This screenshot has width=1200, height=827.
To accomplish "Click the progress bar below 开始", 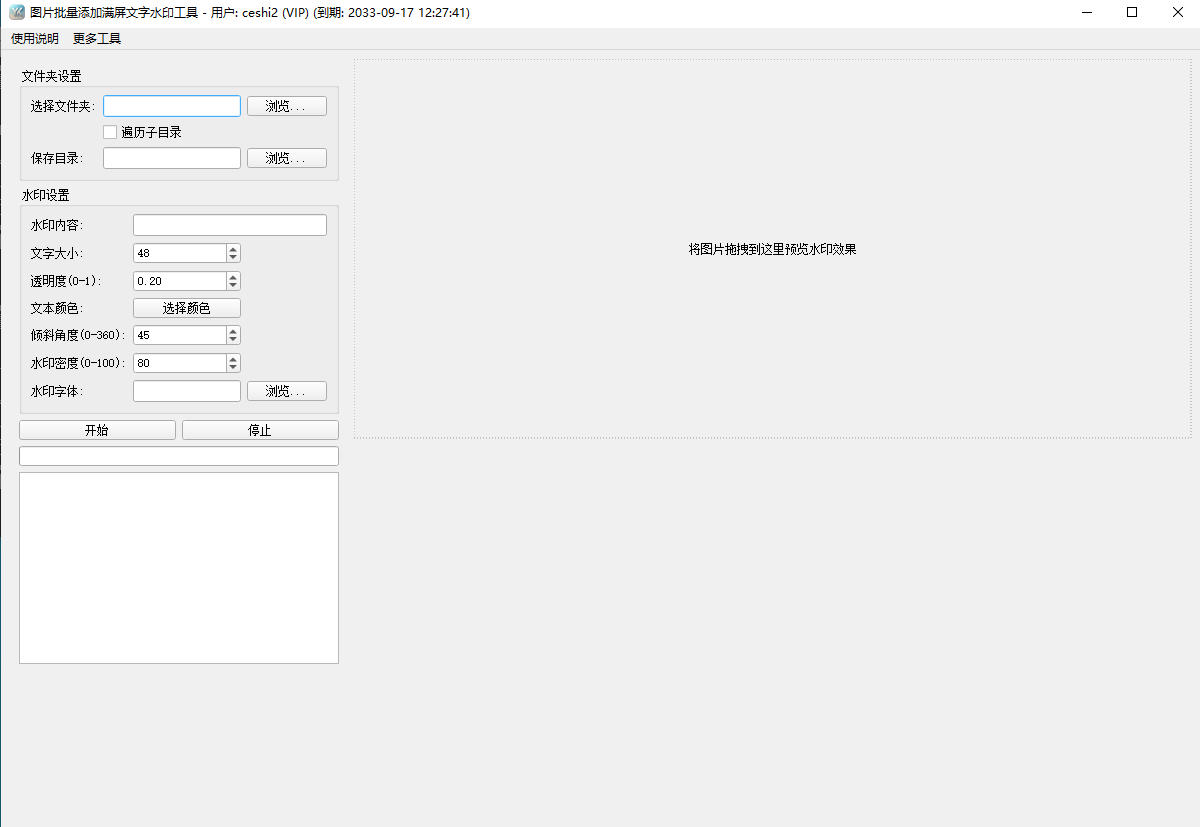I will tap(179, 456).
